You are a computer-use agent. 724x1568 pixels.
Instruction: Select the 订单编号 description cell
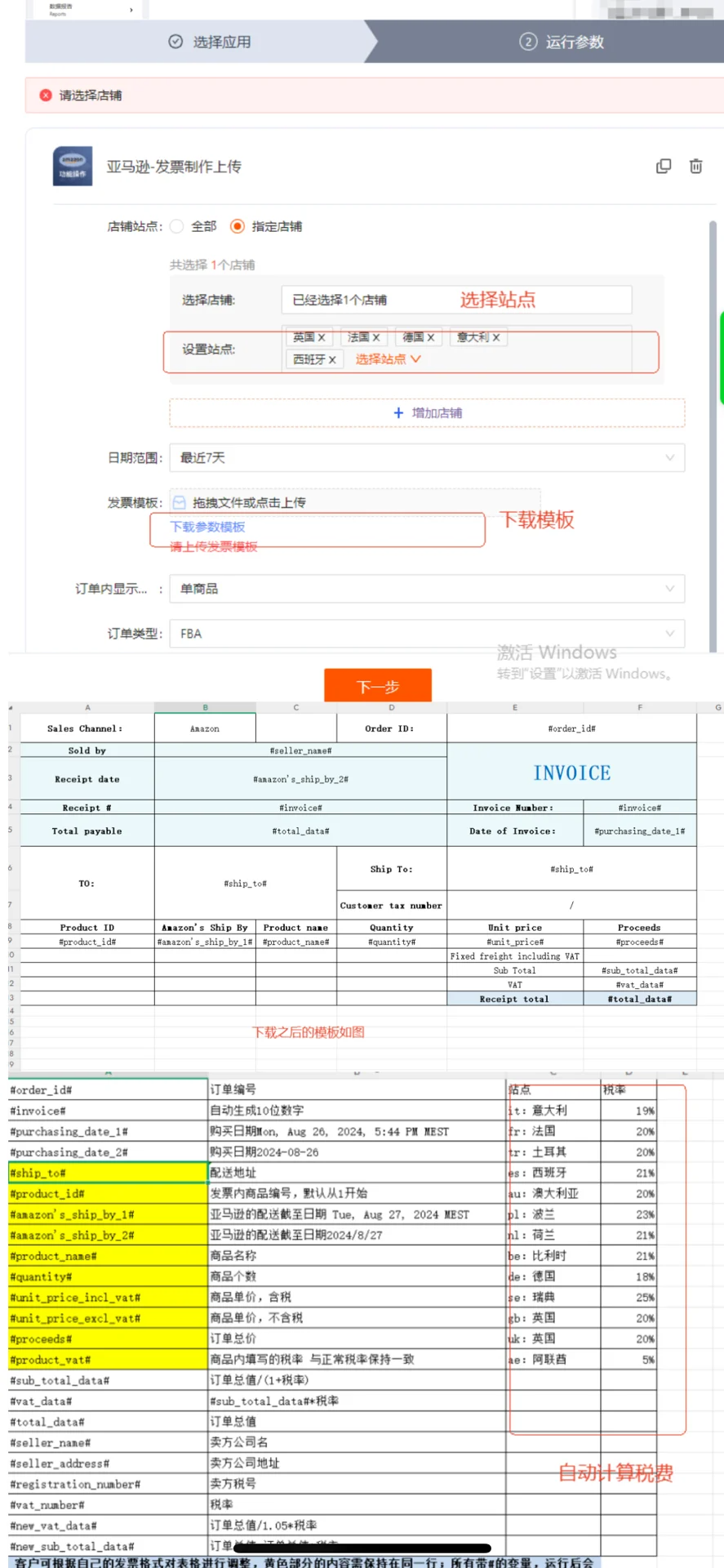(357, 1089)
